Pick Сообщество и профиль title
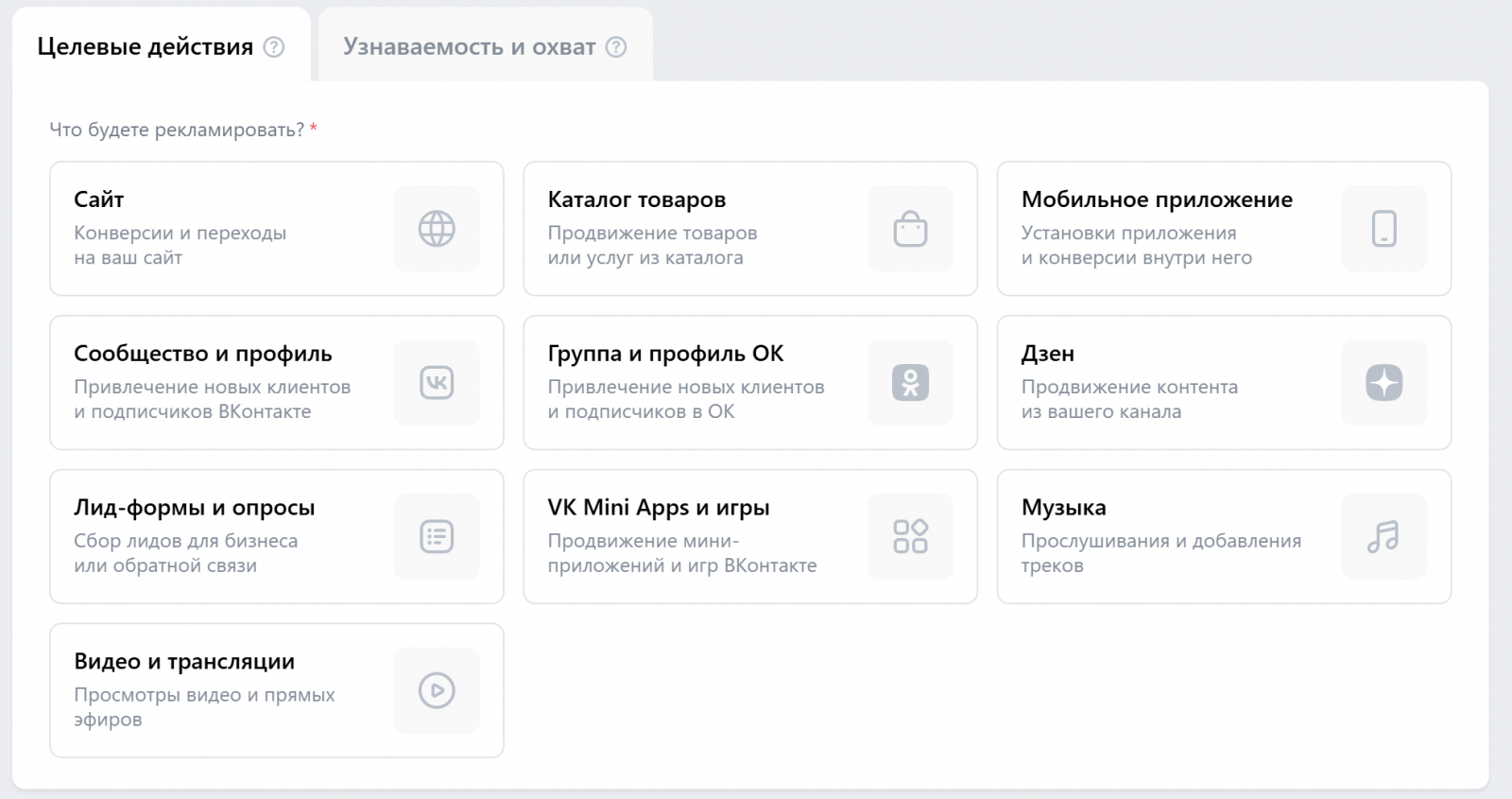 click(x=203, y=354)
